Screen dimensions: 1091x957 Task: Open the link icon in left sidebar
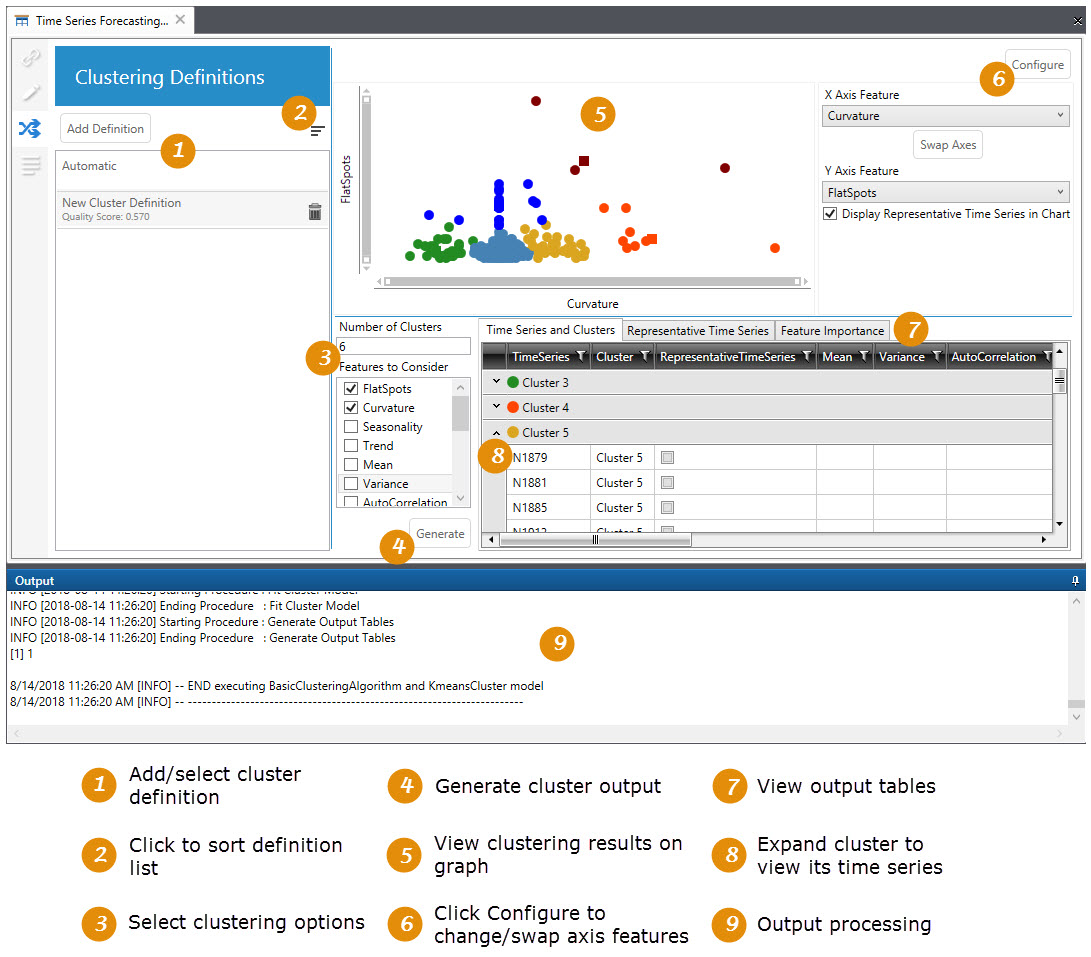click(x=31, y=58)
